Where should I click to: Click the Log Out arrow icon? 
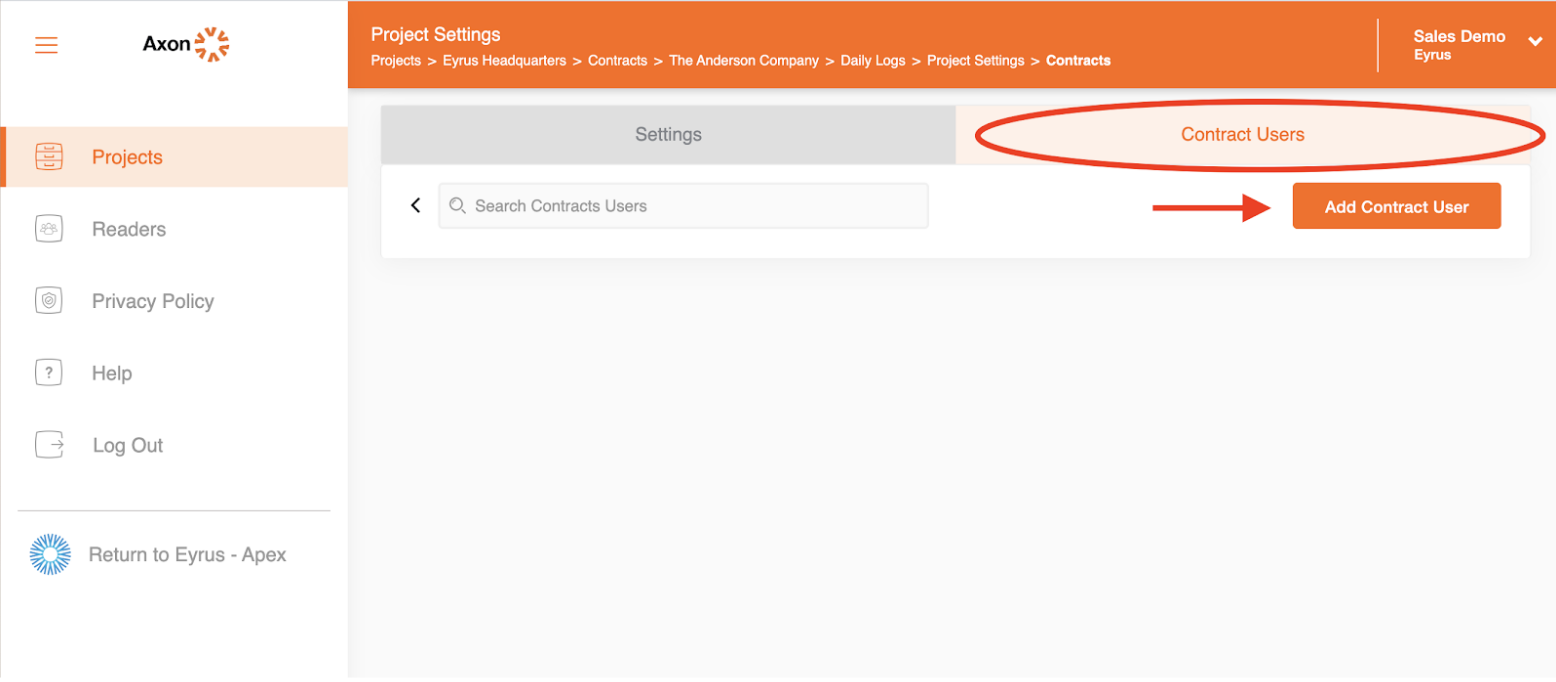50,445
